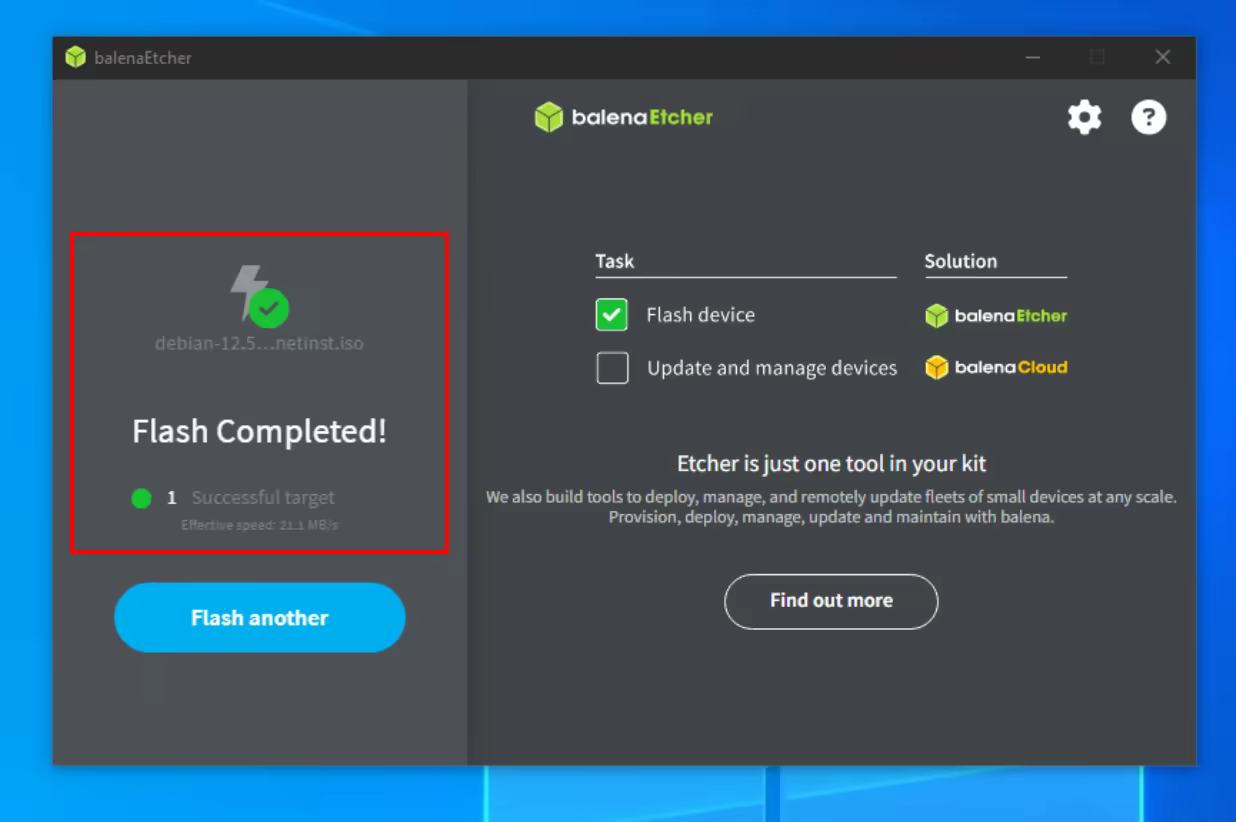Click the balenaCloud solution logo

coord(996,368)
